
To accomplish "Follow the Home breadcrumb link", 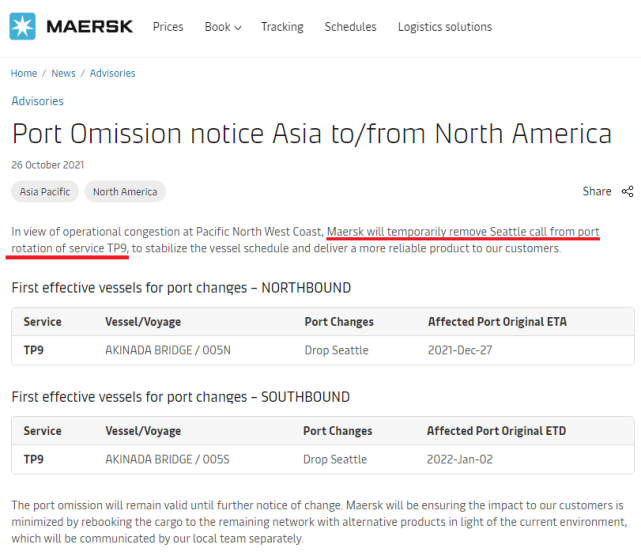I will pyautogui.click(x=24, y=73).
